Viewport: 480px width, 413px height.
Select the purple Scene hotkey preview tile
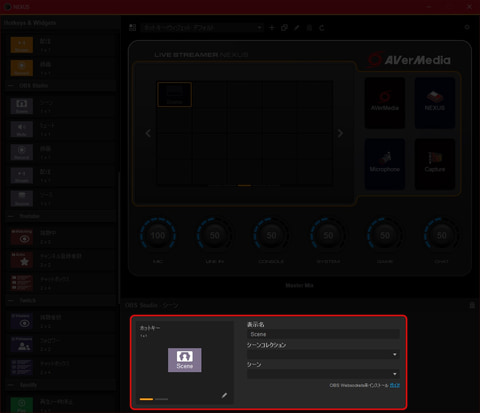(185, 360)
